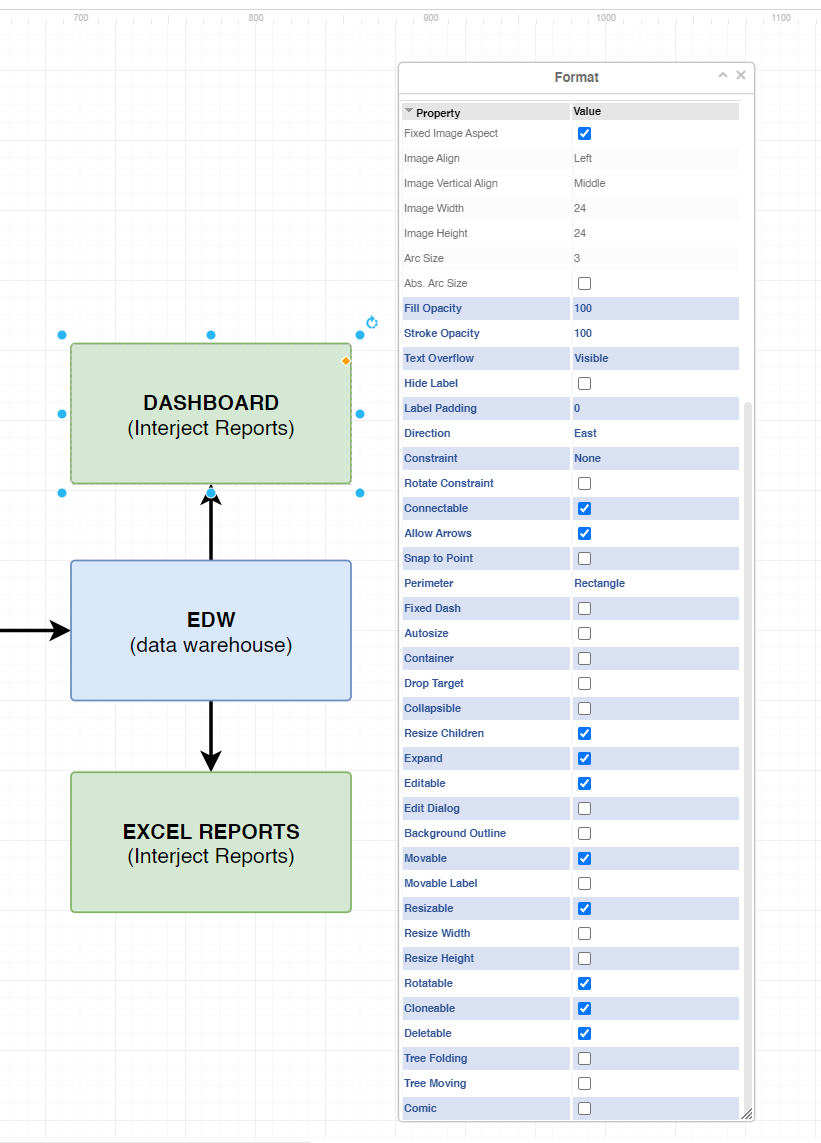The width and height of the screenshot is (821, 1143).
Task: Collapse the Format panel with the caret icon
Action: pos(723,75)
